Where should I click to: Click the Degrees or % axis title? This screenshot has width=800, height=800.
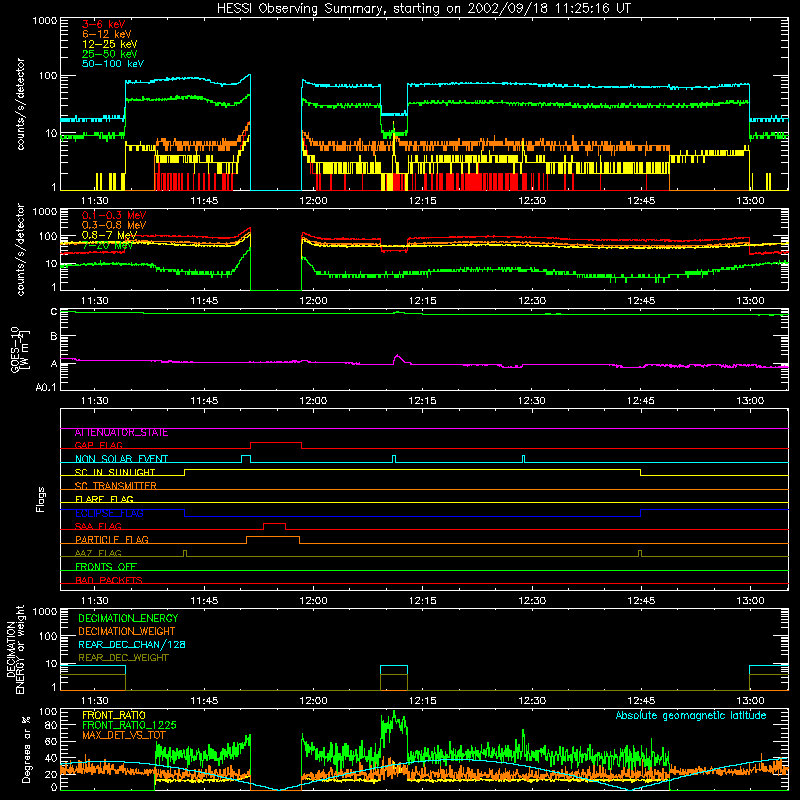click(26, 749)
